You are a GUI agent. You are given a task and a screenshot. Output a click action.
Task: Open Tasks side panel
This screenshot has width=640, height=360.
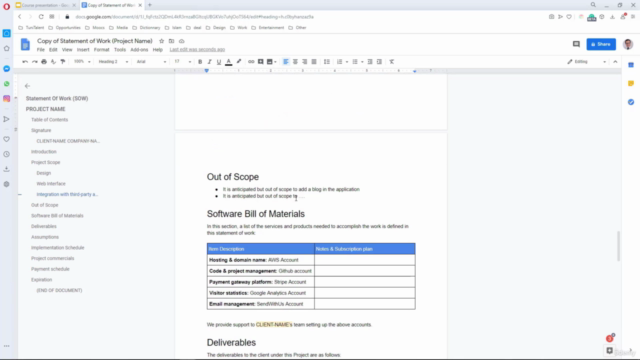coord(631,102)
